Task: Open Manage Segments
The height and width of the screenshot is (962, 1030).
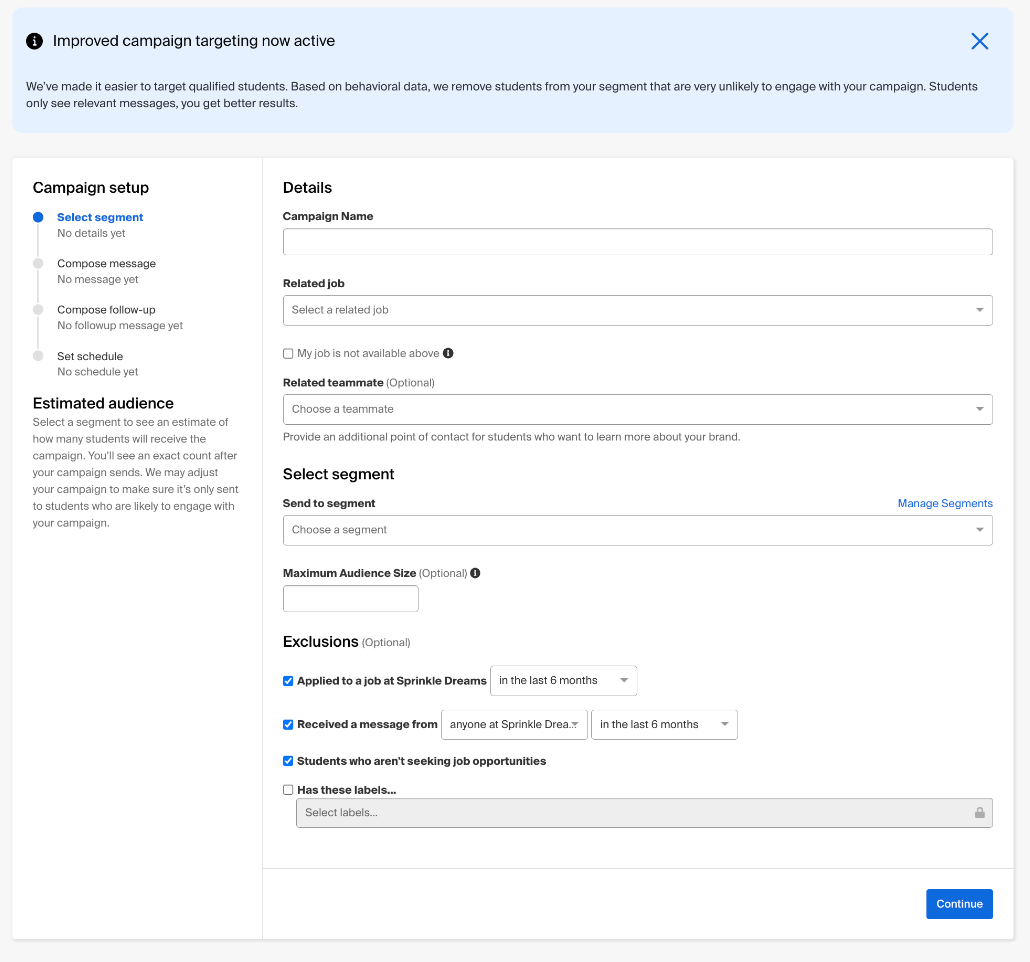Action: pos(944,503)
